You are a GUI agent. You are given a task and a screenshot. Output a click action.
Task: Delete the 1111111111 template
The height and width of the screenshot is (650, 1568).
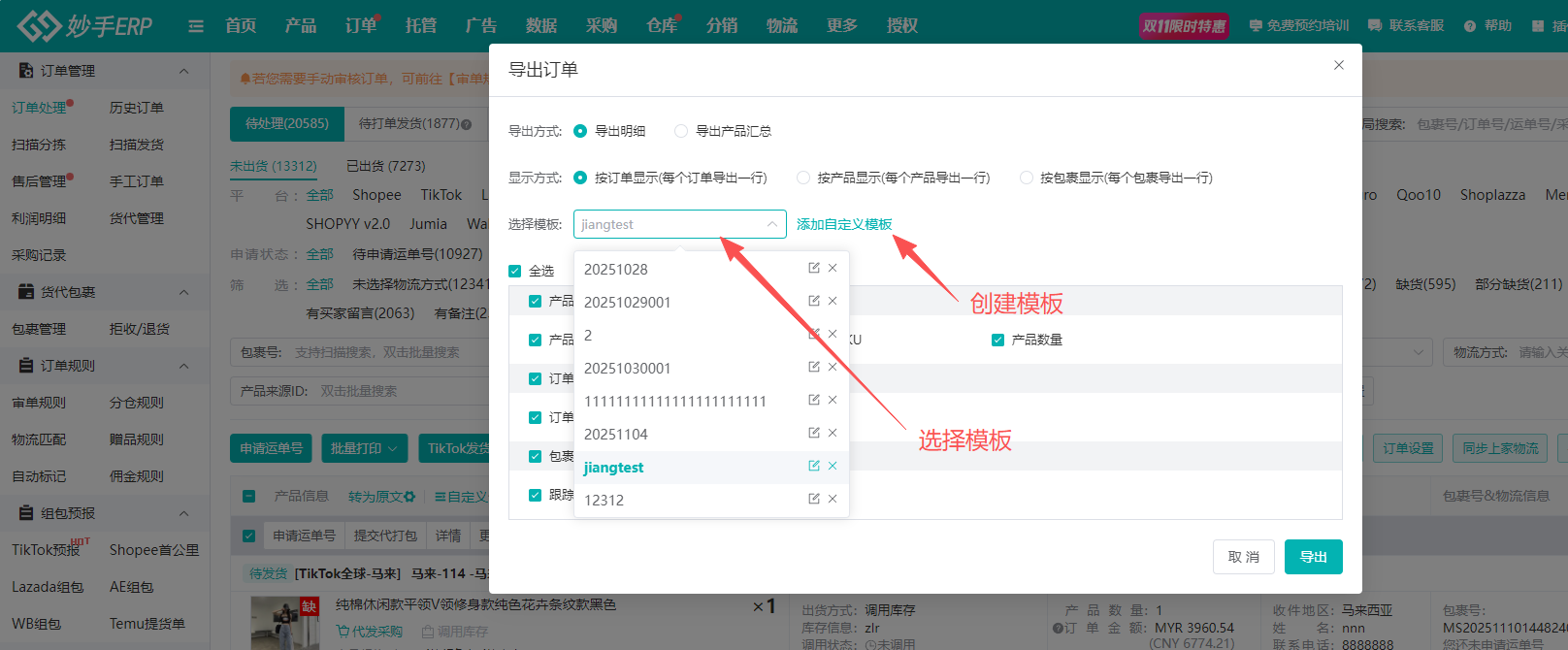coord(833,400)
